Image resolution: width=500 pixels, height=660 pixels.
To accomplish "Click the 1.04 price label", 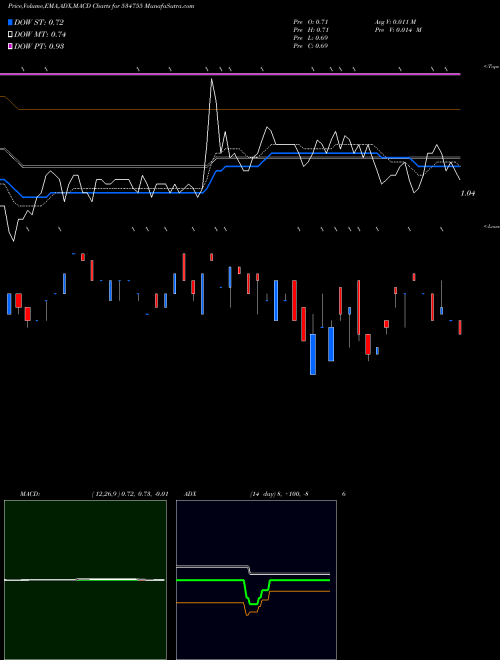I will point(468,194).
